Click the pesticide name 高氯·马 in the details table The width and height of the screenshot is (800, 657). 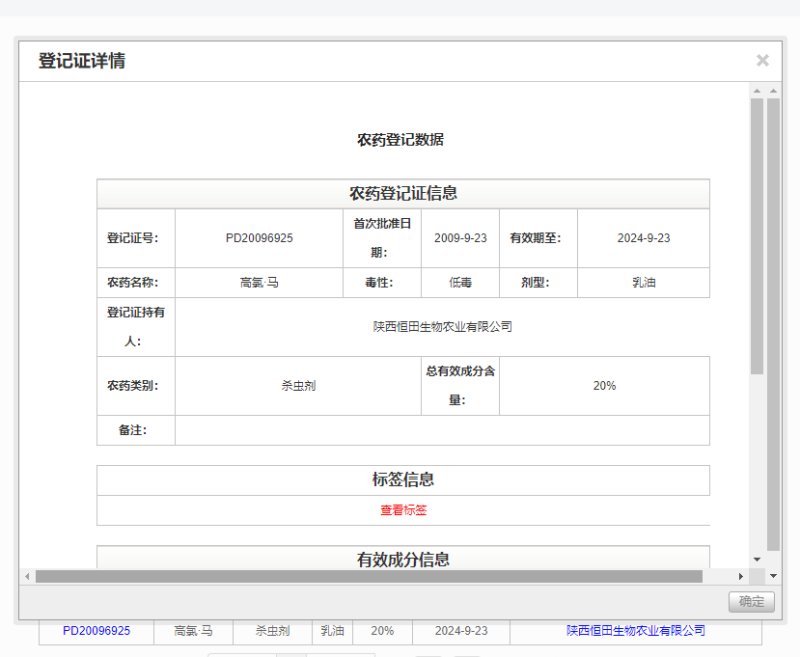[259, 283]
